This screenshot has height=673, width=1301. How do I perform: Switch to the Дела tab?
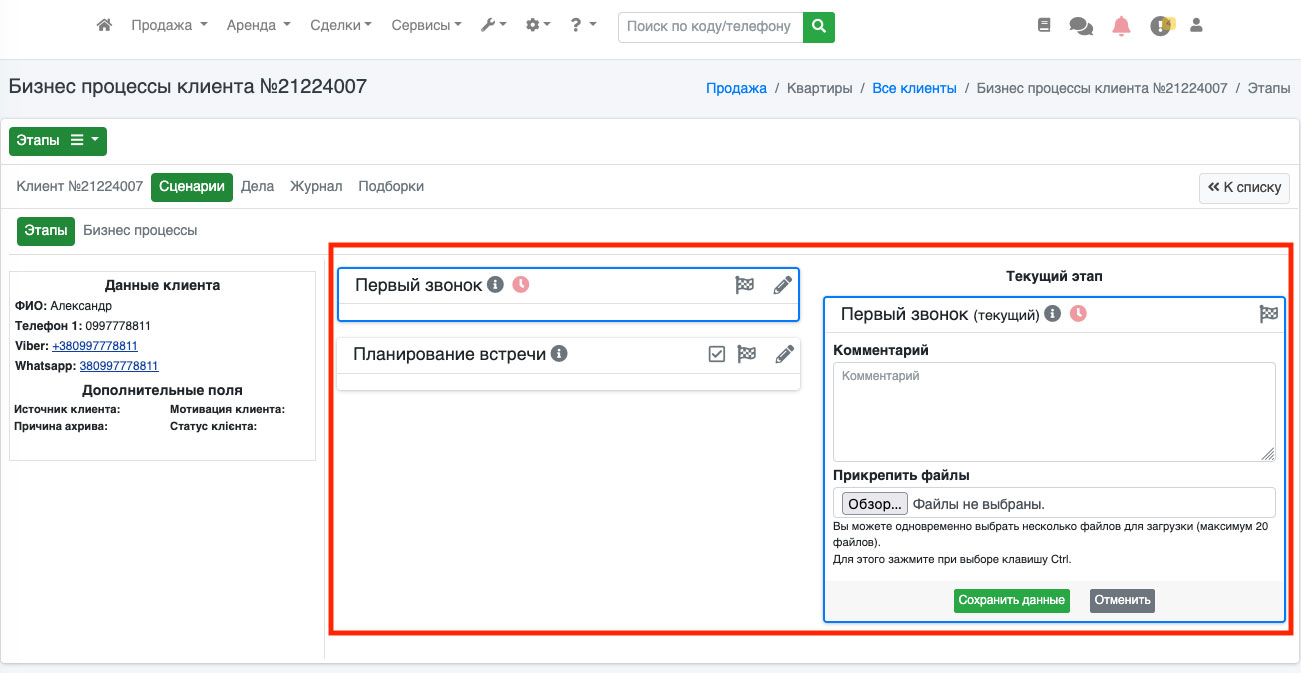click(x=257, y=187)
